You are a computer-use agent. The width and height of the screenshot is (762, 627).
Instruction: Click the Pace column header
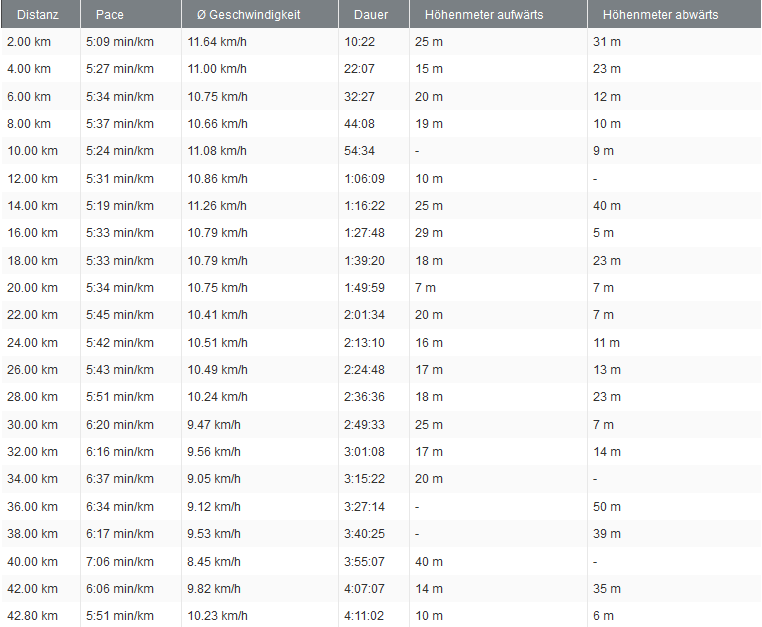point(110,15)
